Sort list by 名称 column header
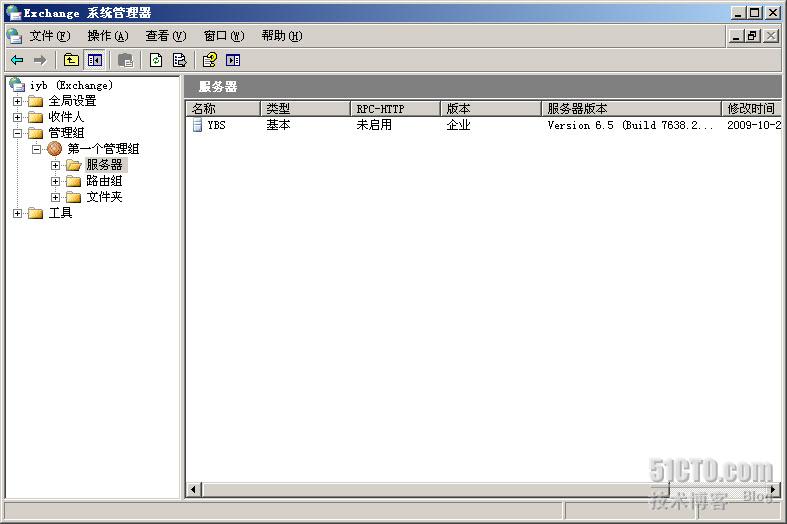The height and width of the screenshot is (524, 787). [223, 108]
